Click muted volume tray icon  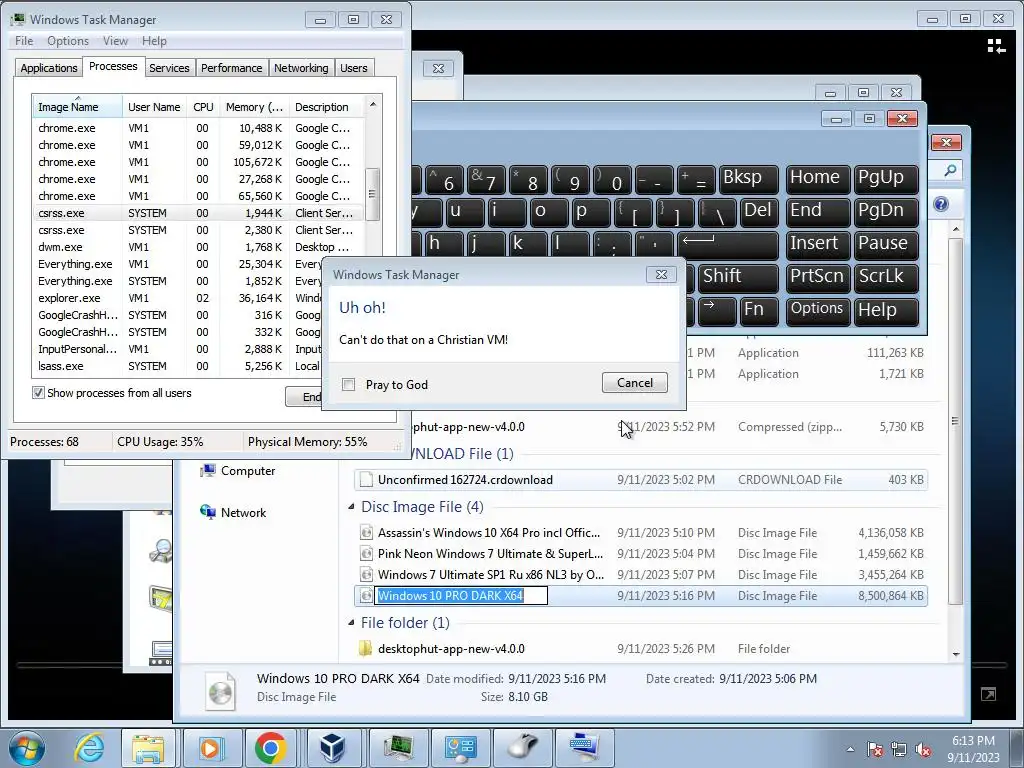pos(923,749)
